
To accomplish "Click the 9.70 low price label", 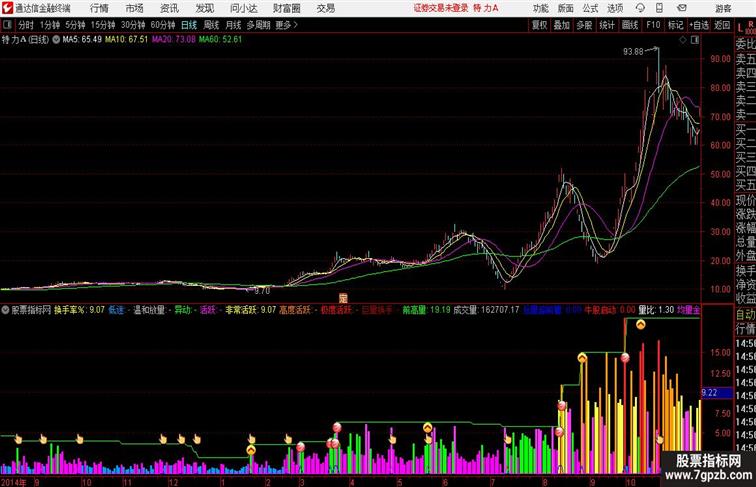I will click(262, 291).
